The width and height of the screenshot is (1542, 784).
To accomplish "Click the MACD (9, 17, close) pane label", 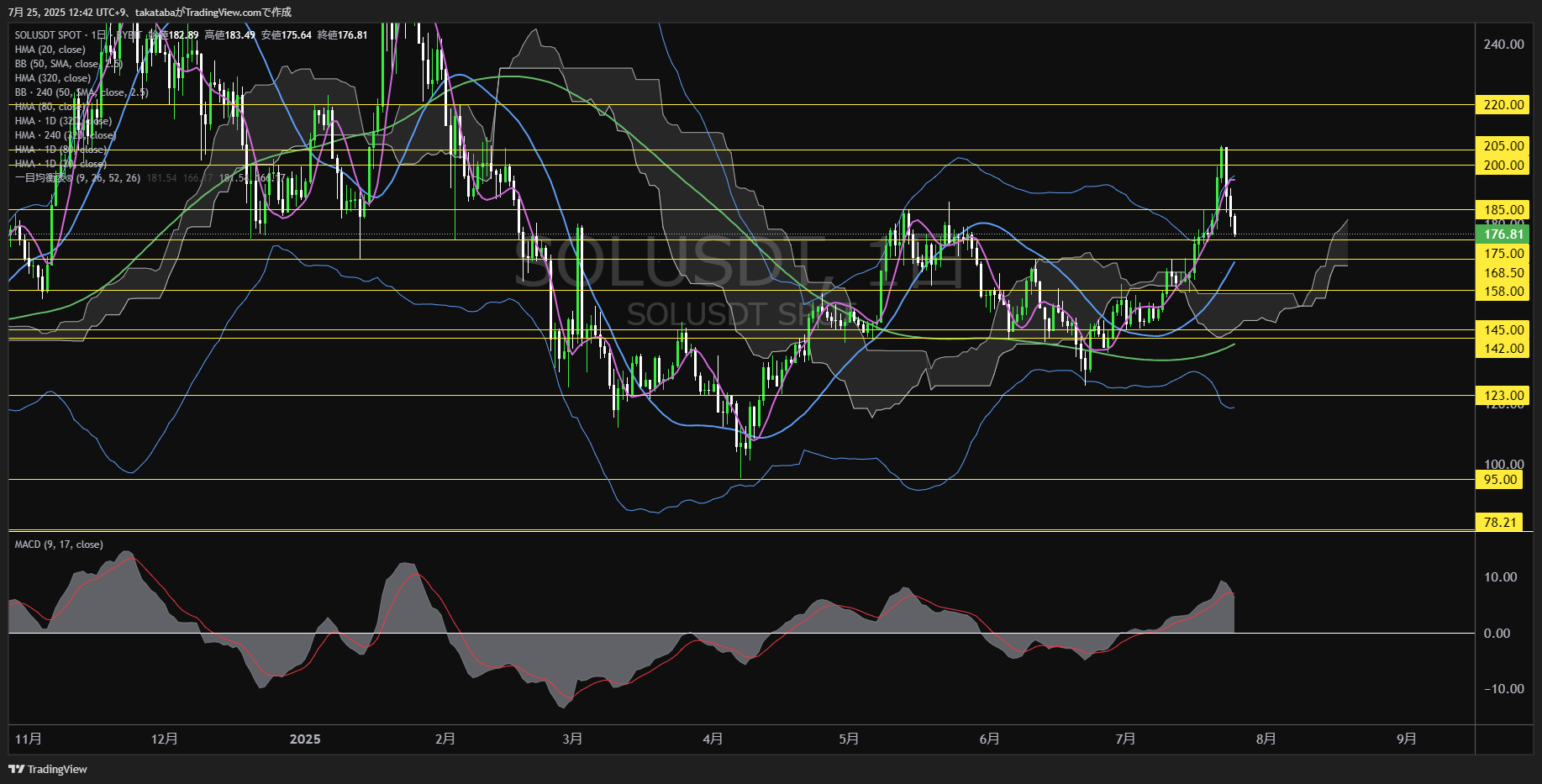I will [x=59, y=545].
